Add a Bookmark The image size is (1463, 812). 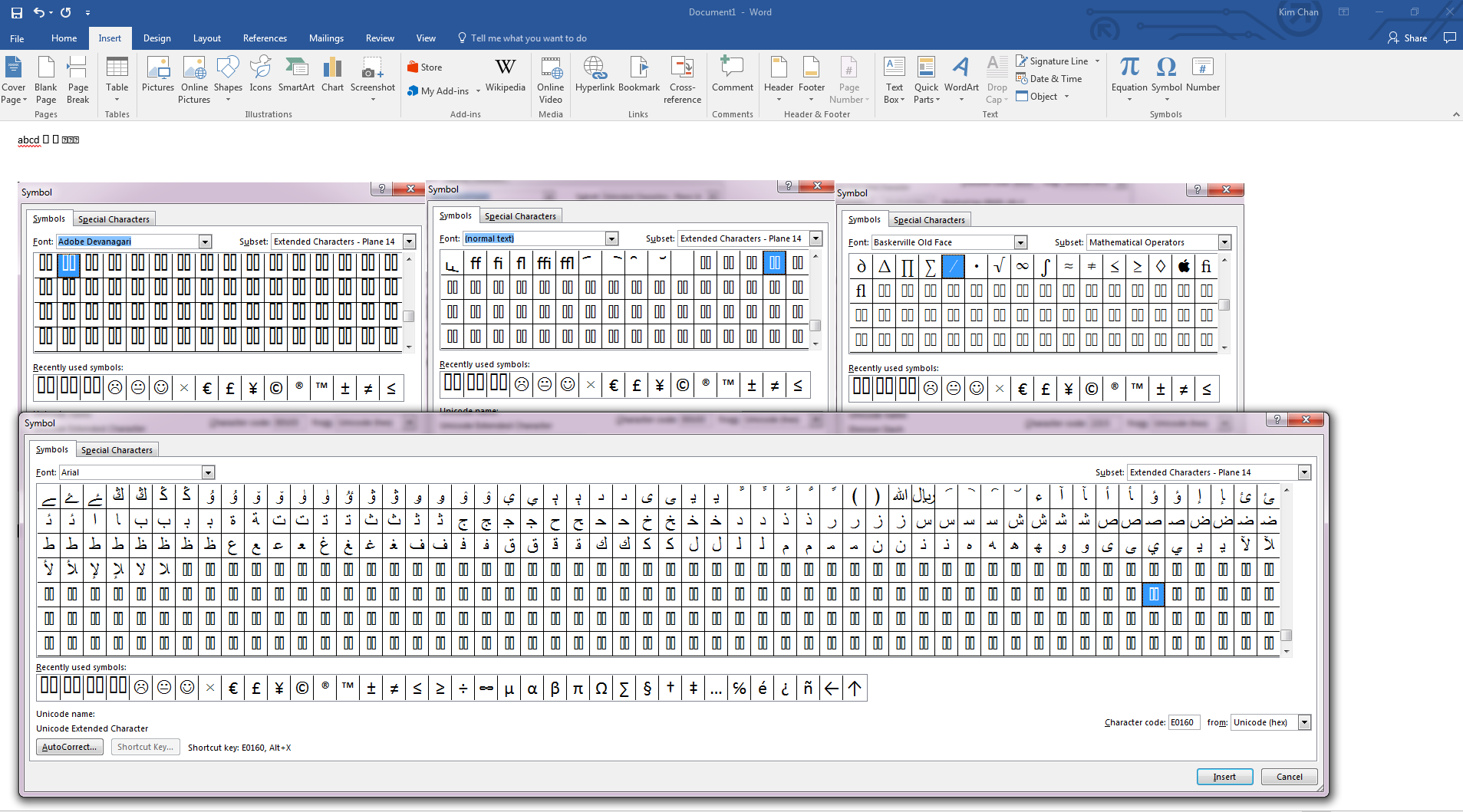(x=639, y=74)
